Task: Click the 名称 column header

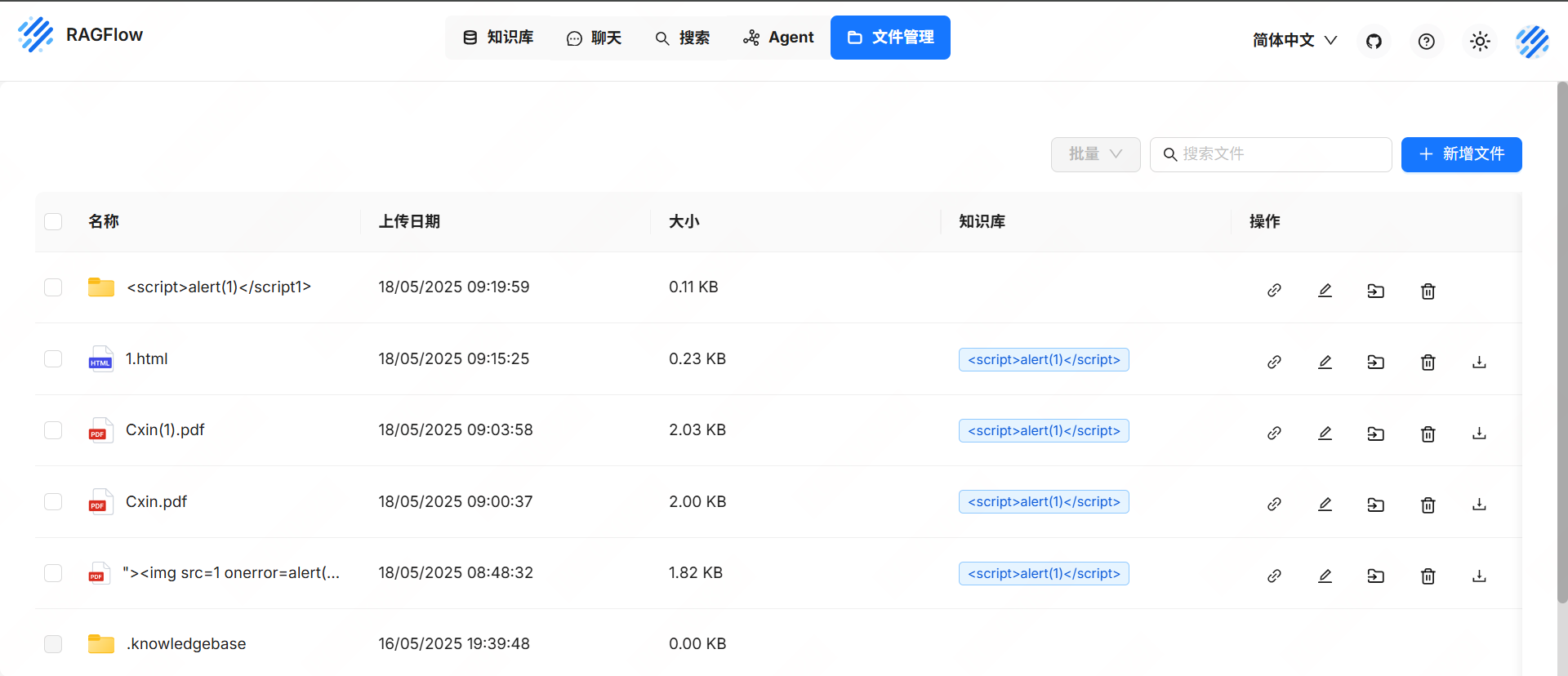Action: 104,221
